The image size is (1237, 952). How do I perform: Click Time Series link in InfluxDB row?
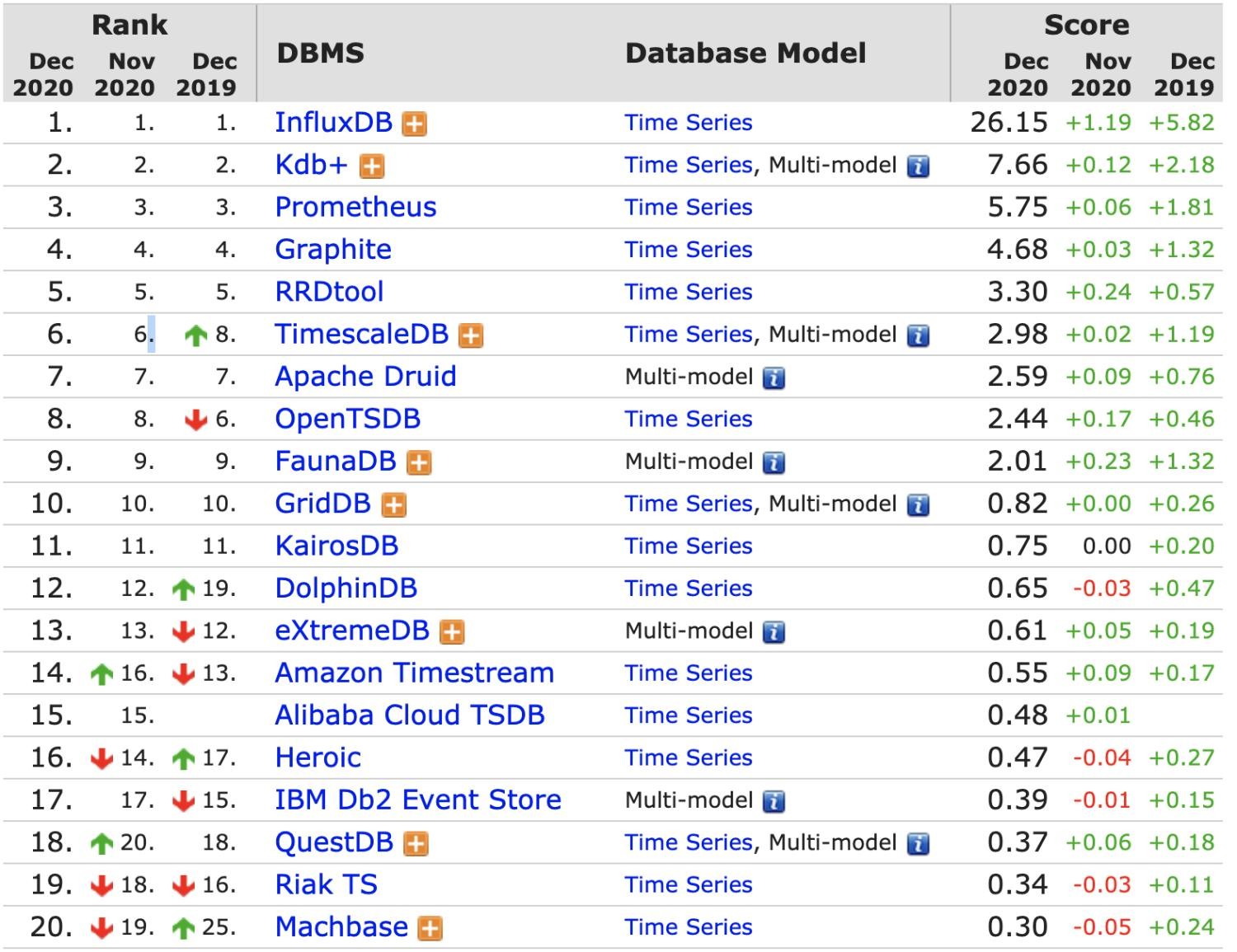click(x=689, y=123)
